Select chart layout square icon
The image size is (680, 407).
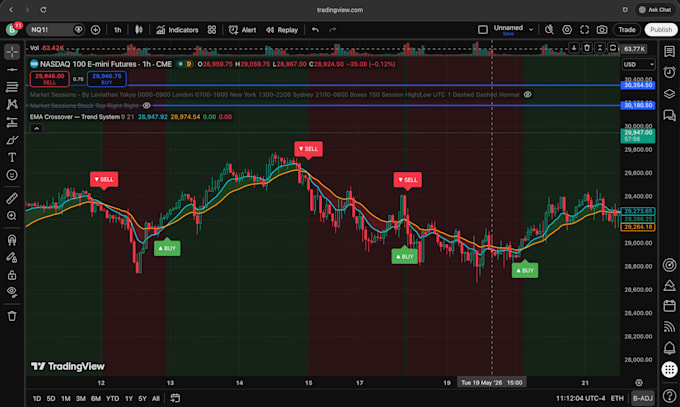(x=483, y=30)
